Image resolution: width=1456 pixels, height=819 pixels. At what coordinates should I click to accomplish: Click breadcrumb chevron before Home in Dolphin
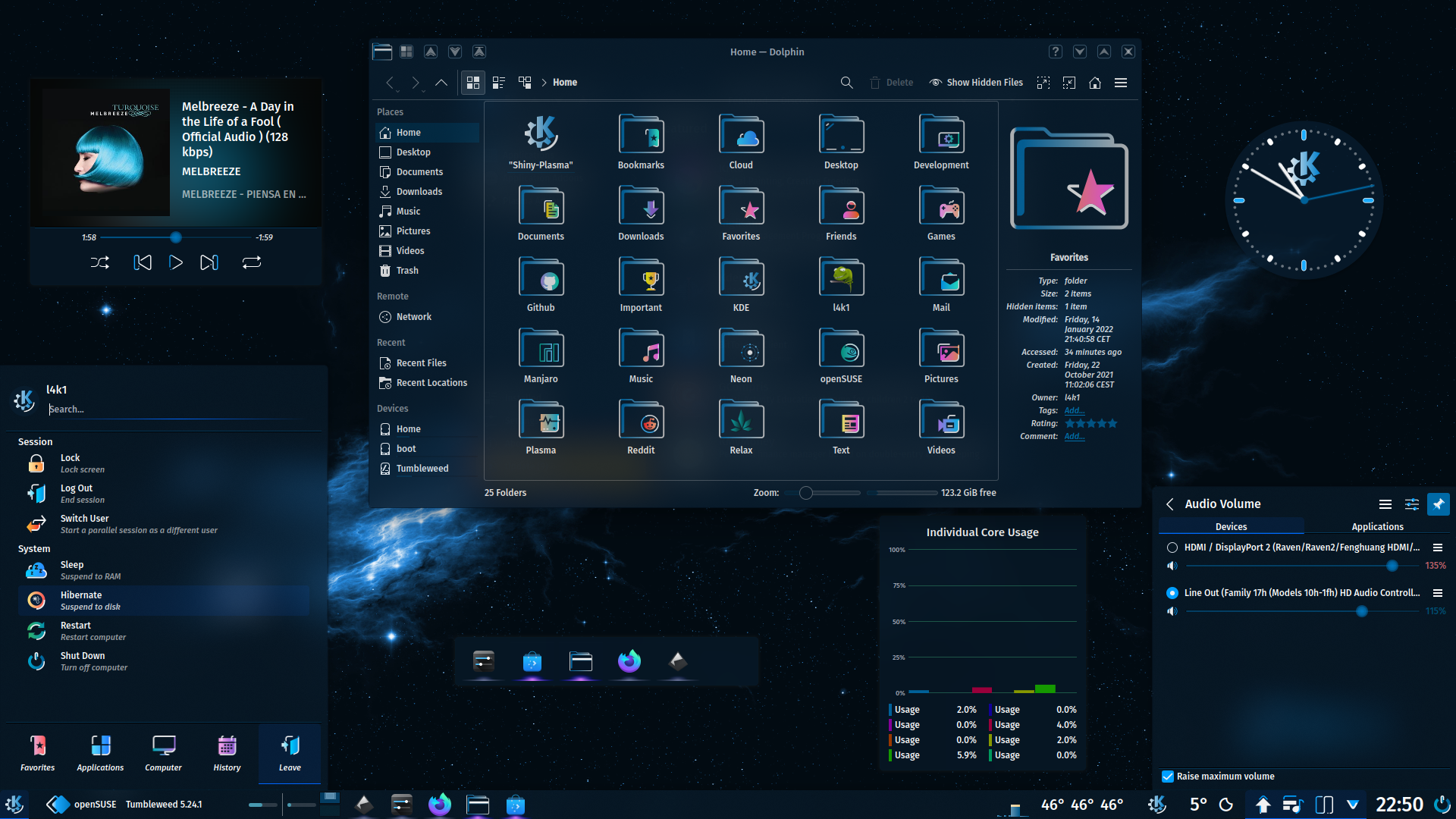[x=544, y=83]
